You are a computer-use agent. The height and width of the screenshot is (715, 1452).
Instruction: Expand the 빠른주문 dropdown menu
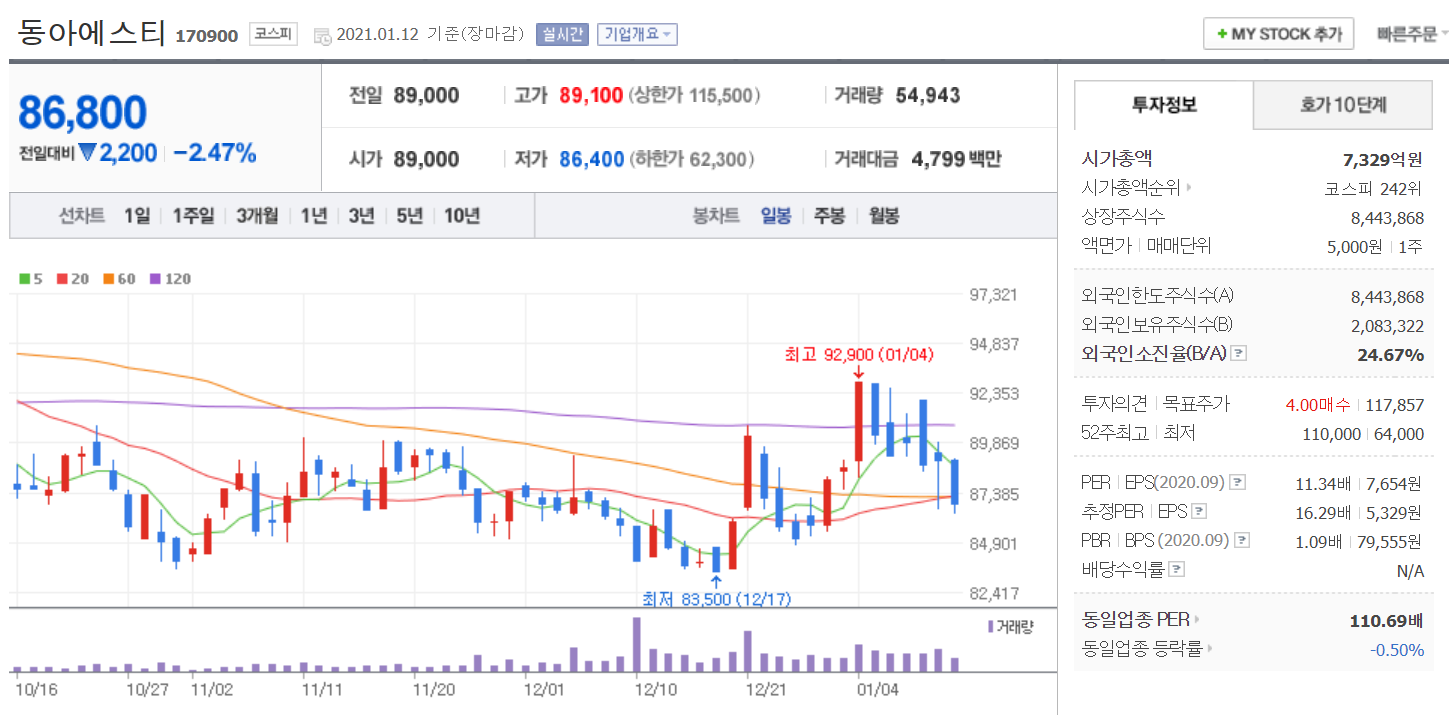(x=1411, y=34)
